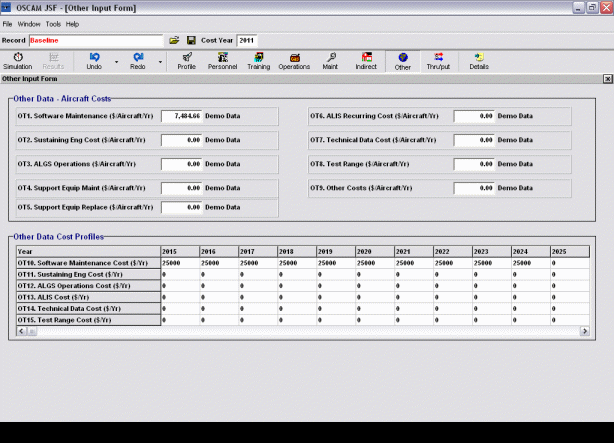Open the Operations input form
The width and height of the screenshot is (614, 443).
tap(294, 61)
